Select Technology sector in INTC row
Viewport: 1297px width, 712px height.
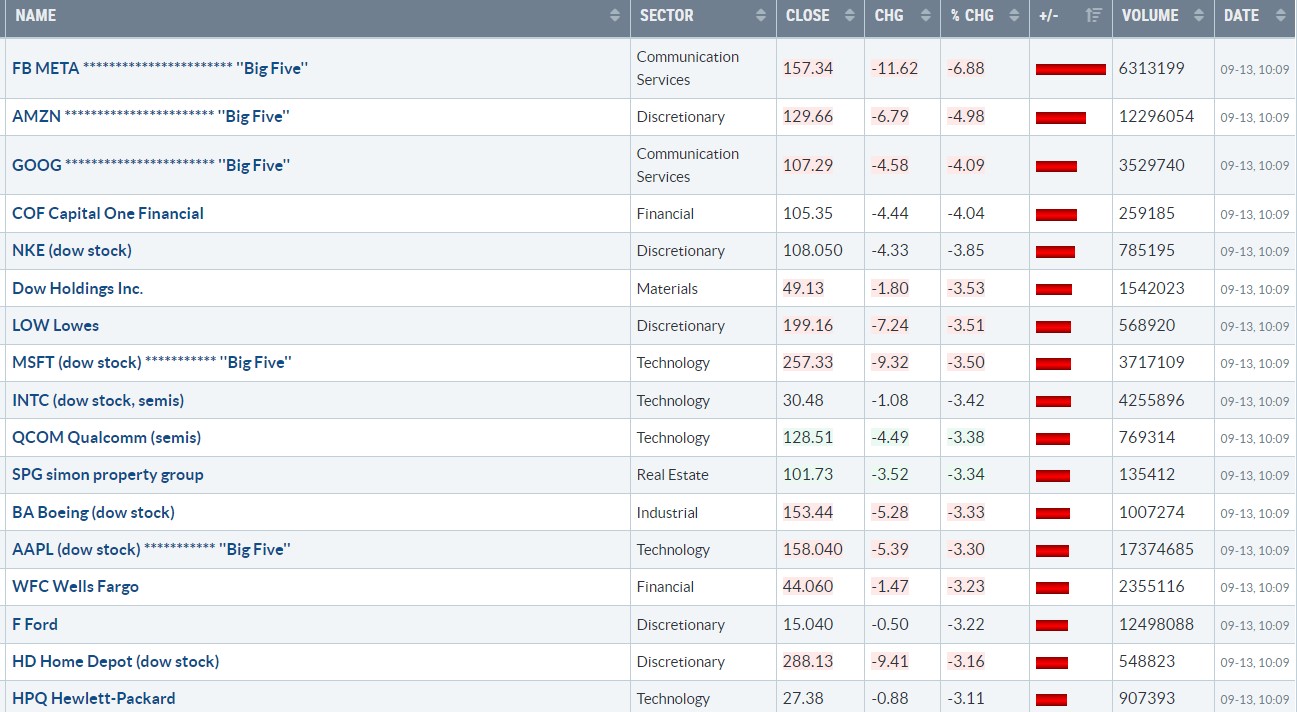pyautogui.click(x=673, y=400)
